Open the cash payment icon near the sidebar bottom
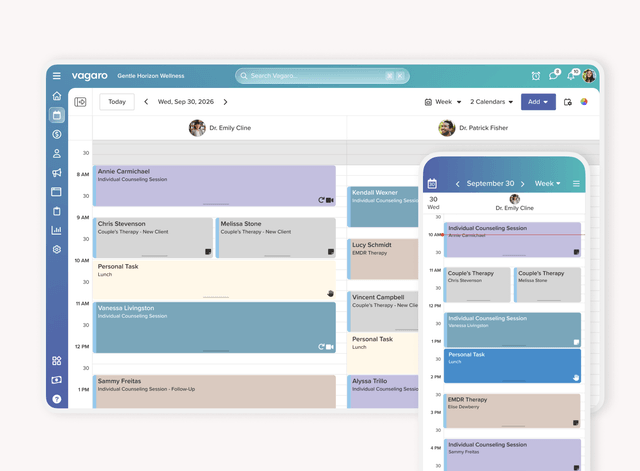 (x=57, y=380)
